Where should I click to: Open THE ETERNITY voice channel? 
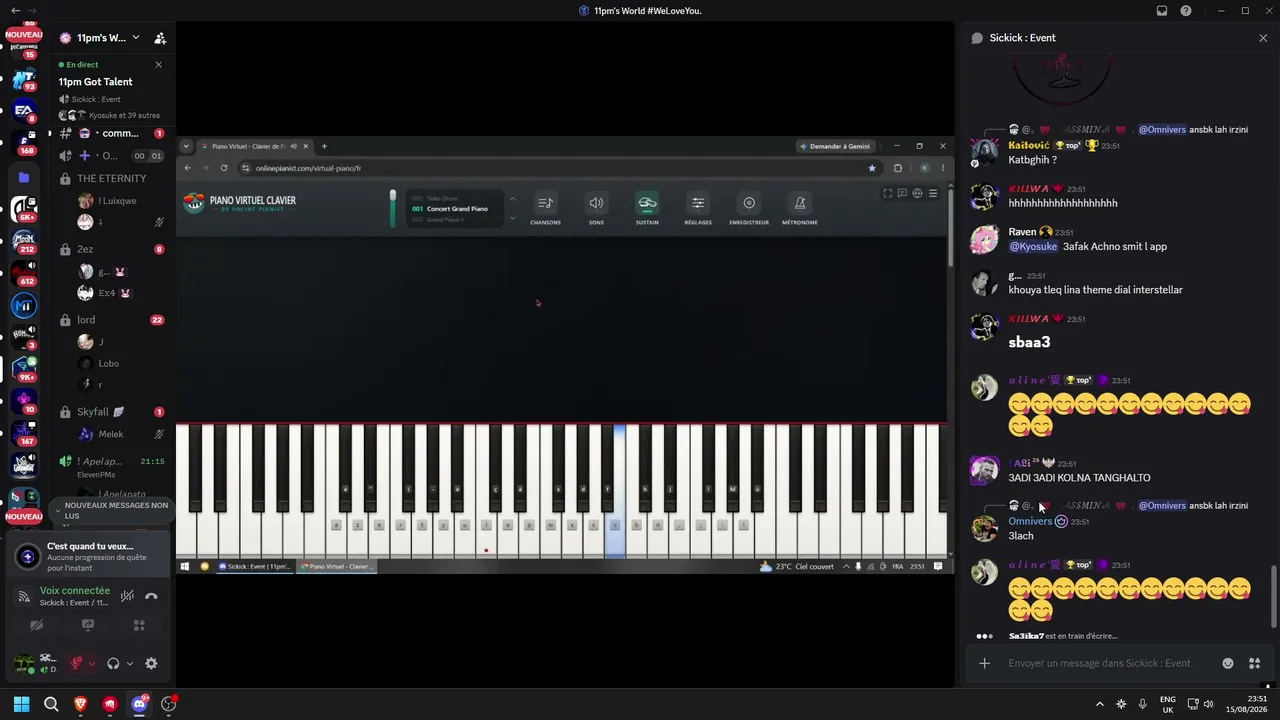click(x=111, y=178)
